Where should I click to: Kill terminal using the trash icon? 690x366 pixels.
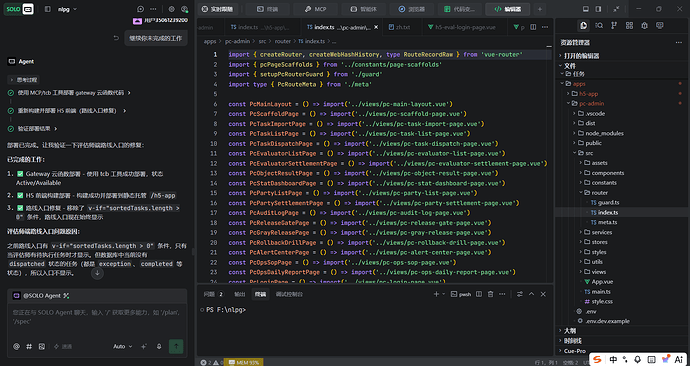click(x=490, y=294)
